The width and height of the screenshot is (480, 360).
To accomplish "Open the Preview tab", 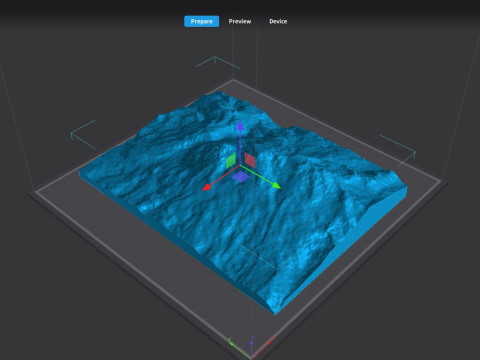I will (x=240, y=21).
